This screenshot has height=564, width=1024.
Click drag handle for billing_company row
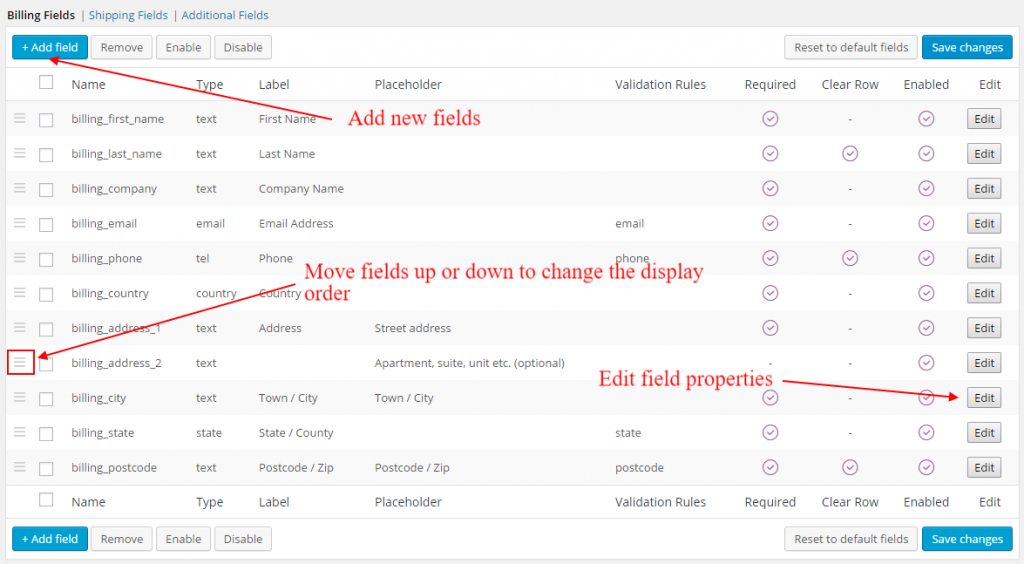point(20,188)
